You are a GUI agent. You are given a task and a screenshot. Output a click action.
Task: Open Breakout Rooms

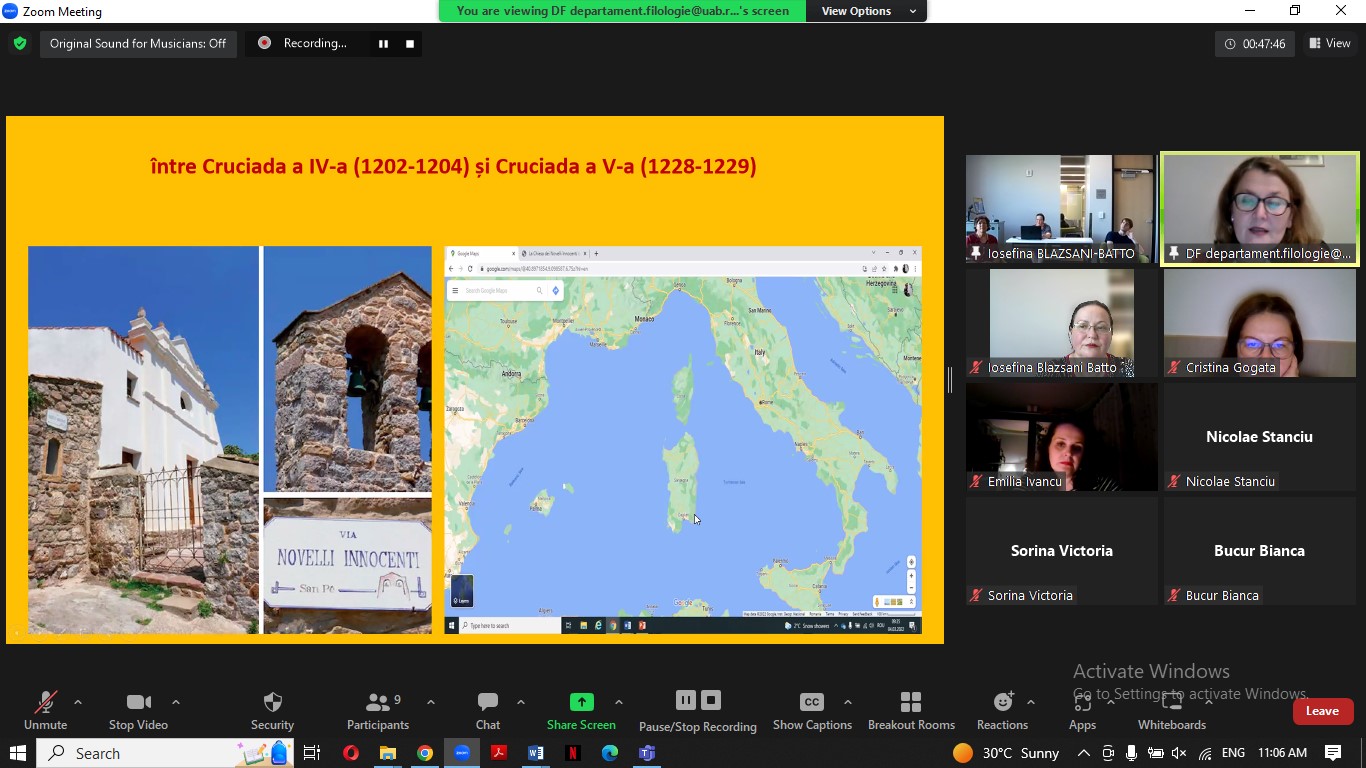(911, 711)
